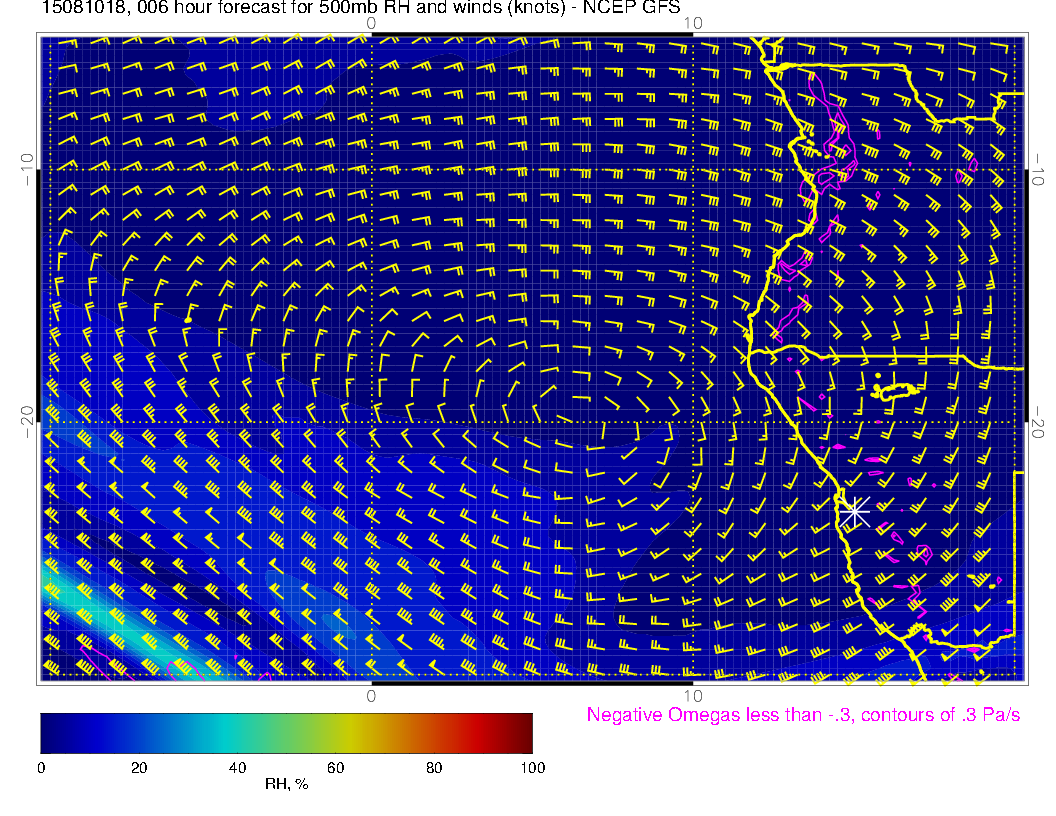Viewport: 1056px width, 816px height.
Task: Click the '10' longitude label below the map
Action: [x=691, y=695]
